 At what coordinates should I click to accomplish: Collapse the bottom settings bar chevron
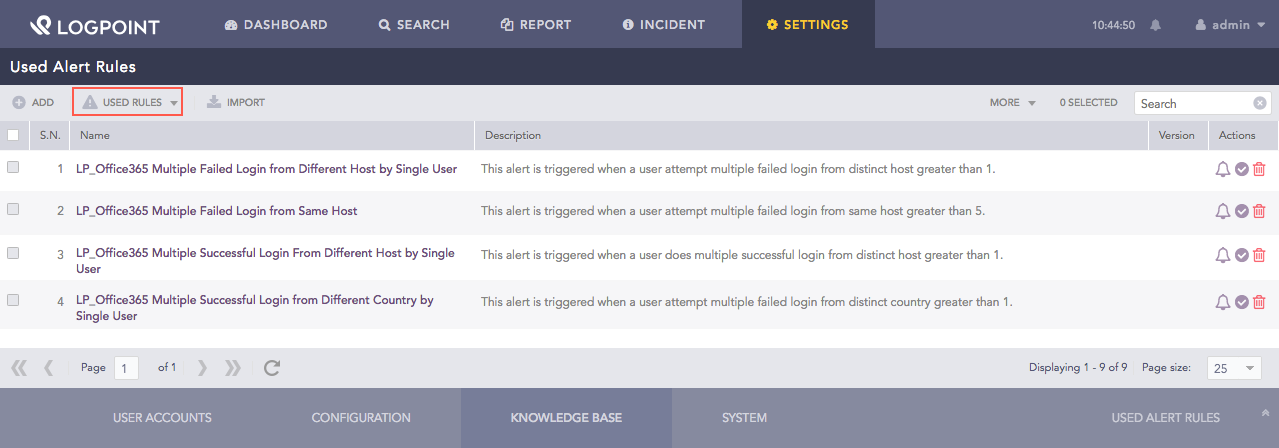[x=1265, y=412]
